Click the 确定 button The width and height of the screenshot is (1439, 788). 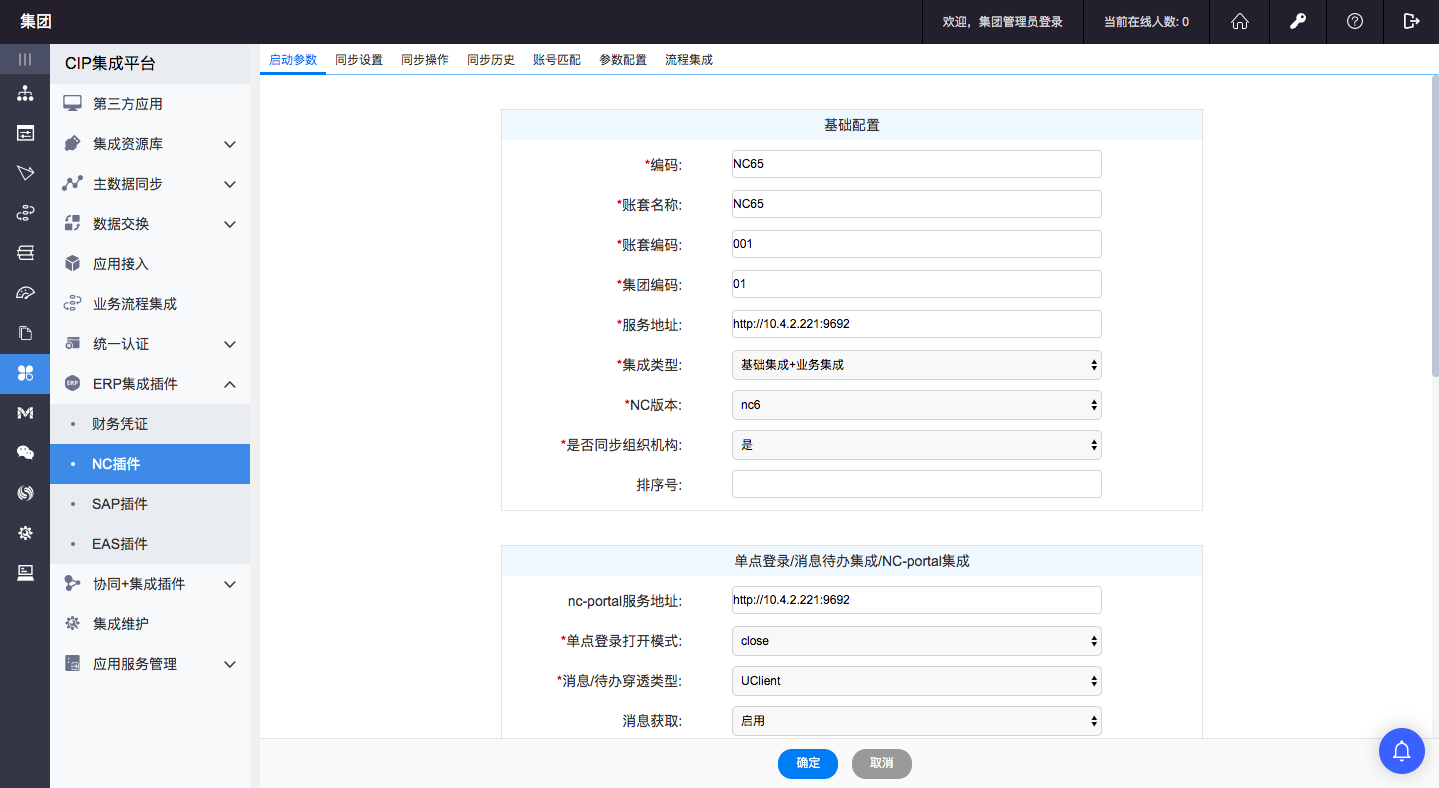click(x=808, y=764)
